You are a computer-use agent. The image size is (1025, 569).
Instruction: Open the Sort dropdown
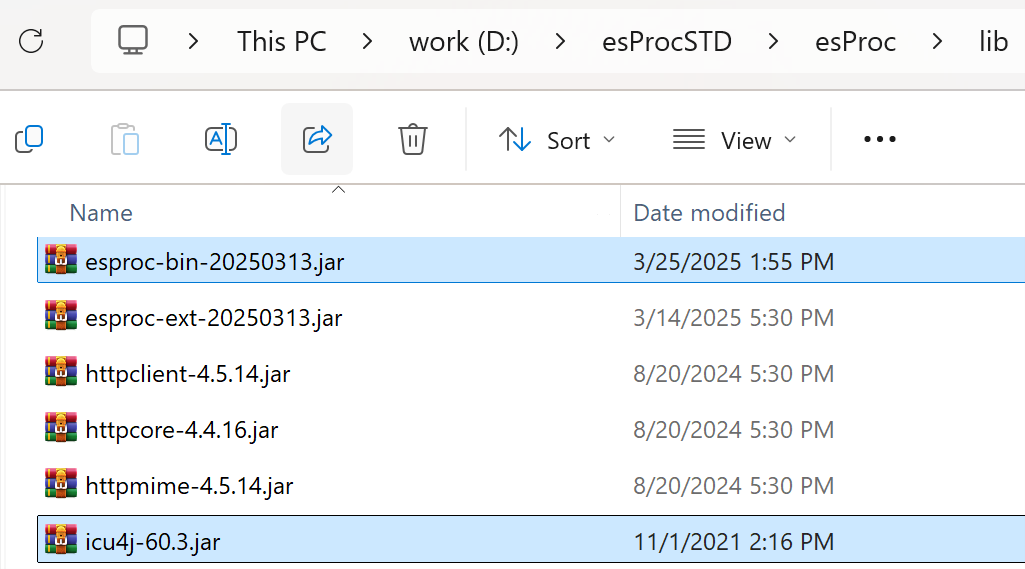coord(557,140)
